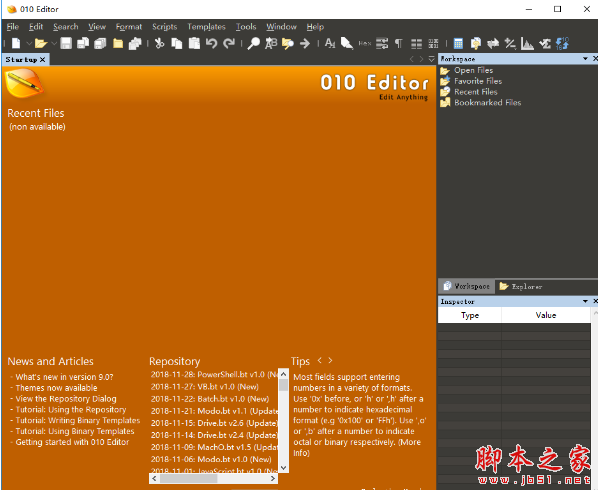Expand the Open file dropdown arrow
The image size is (598, 490).
point(54,43)
